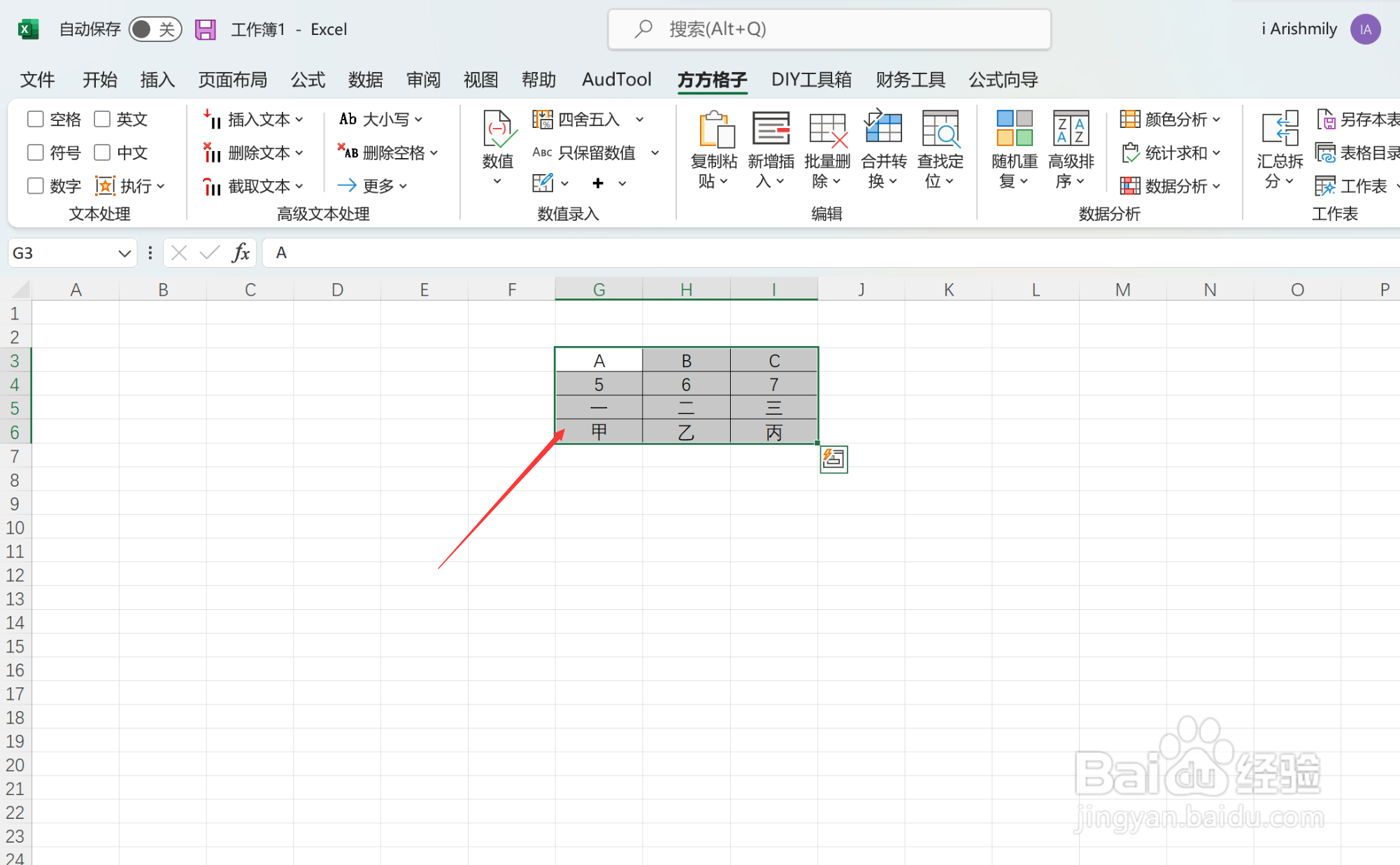Check the 中文 option in 文本处理
The height and width of the screenshot is (865, 1400).
[102, 152]
